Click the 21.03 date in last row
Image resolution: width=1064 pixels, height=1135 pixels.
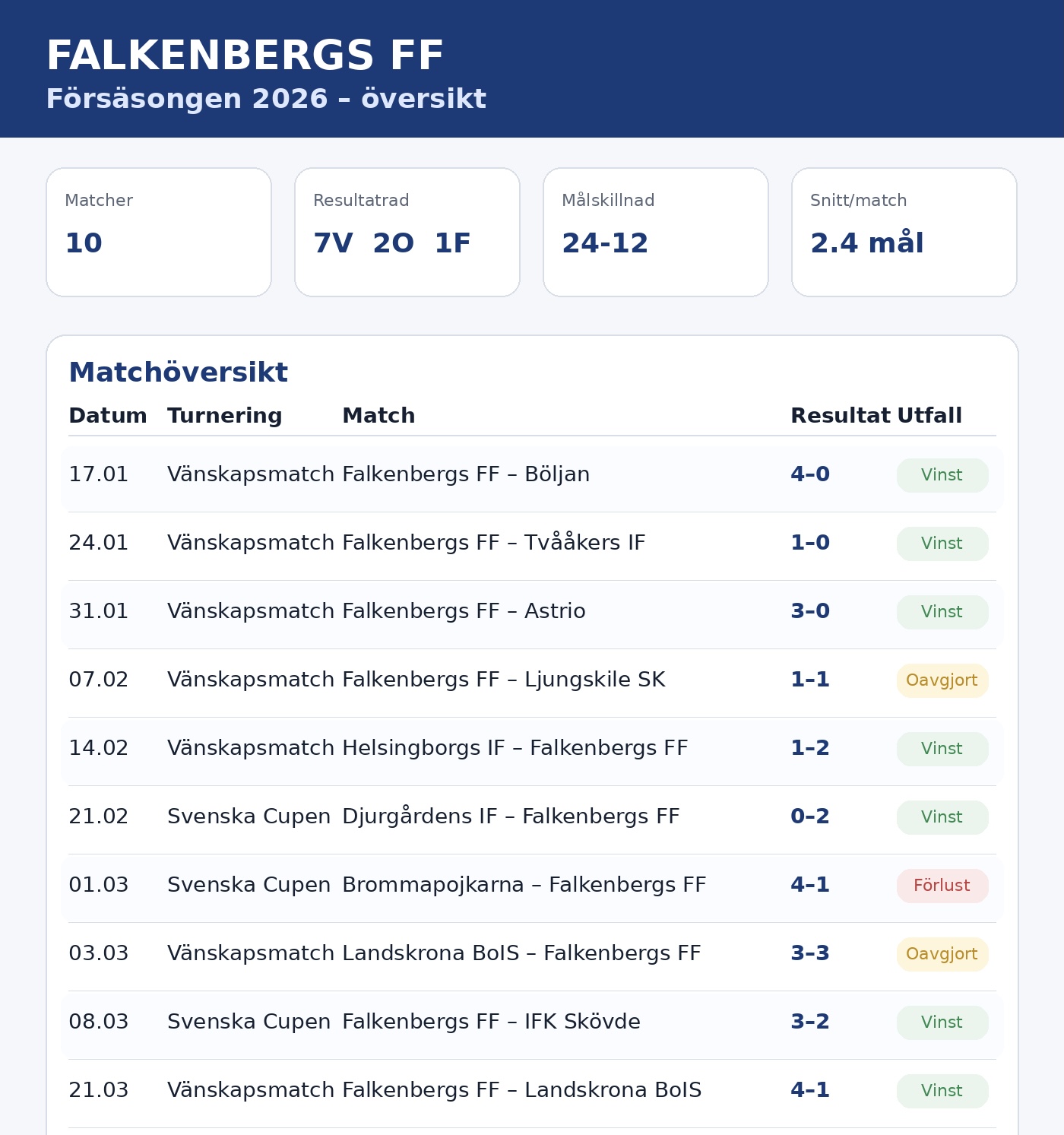tap(99, 1090)
